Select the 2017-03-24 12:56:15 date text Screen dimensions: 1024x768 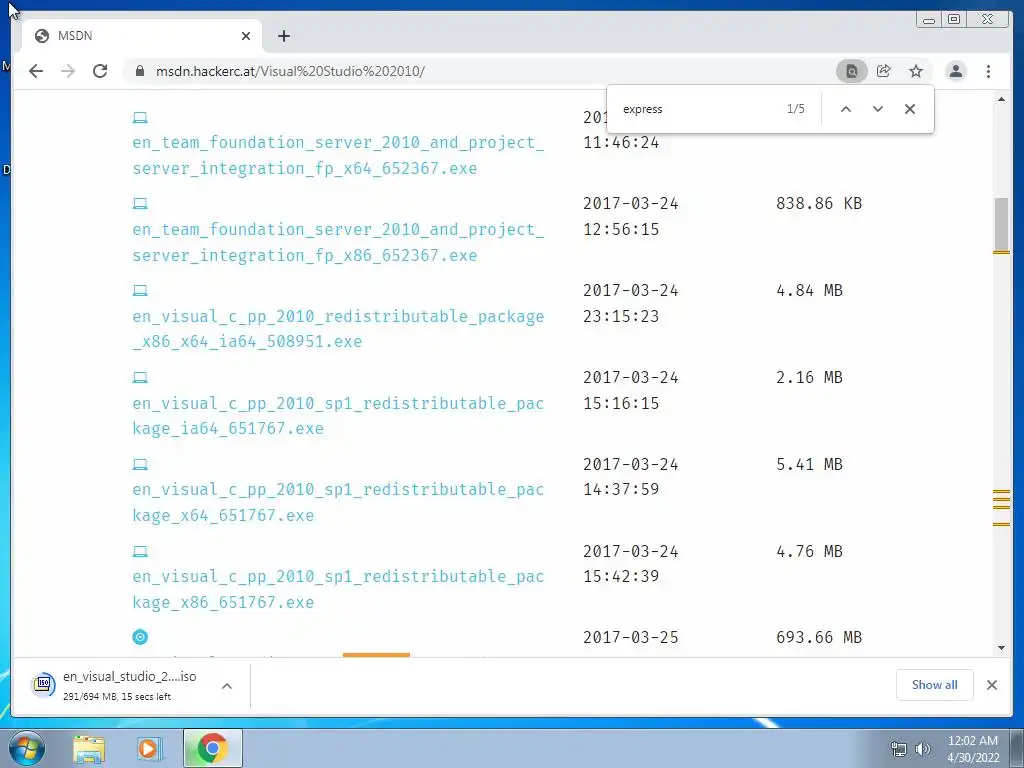tap(630, 216)
